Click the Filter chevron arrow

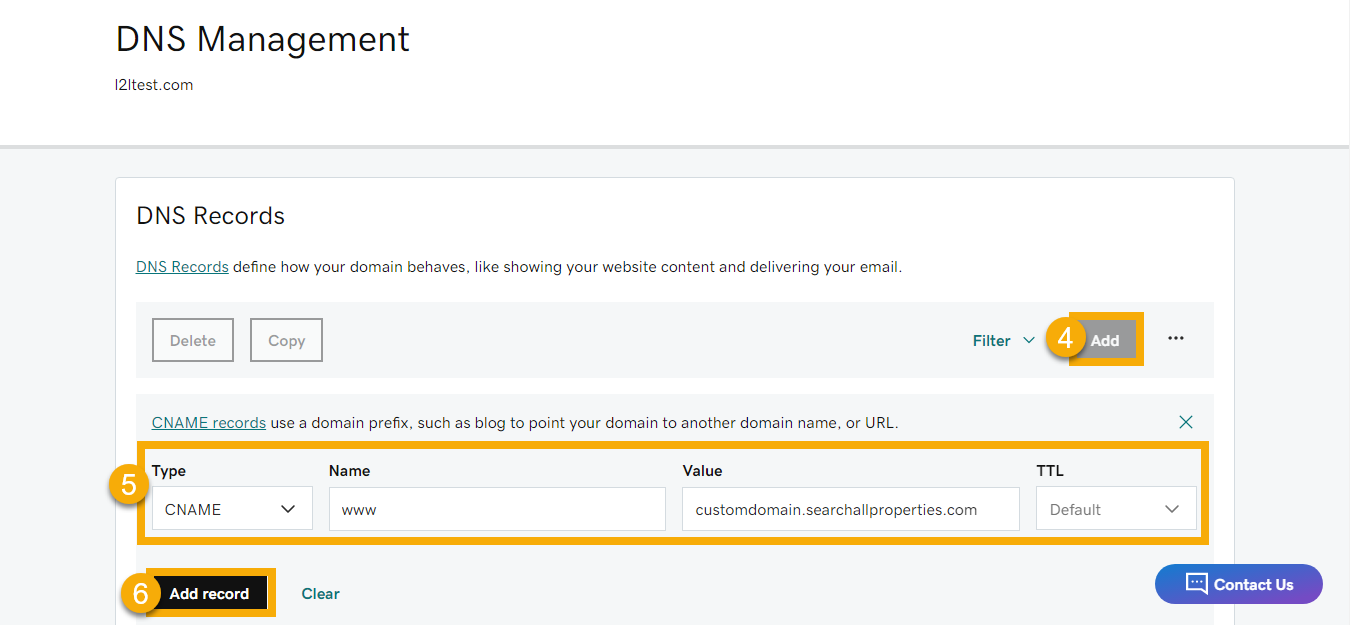(1030, 340)
